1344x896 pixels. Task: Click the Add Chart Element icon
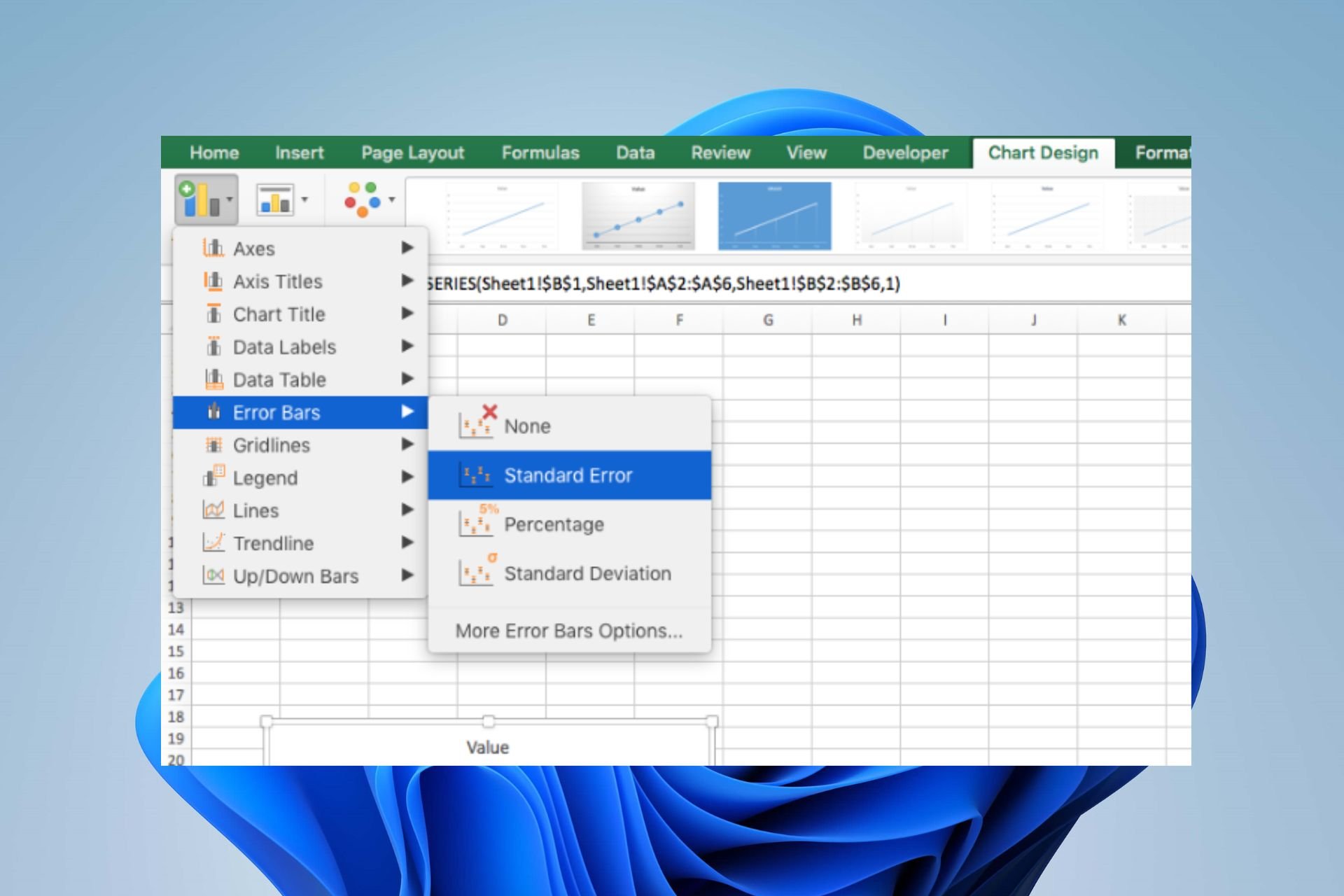(x=200, y=199)
